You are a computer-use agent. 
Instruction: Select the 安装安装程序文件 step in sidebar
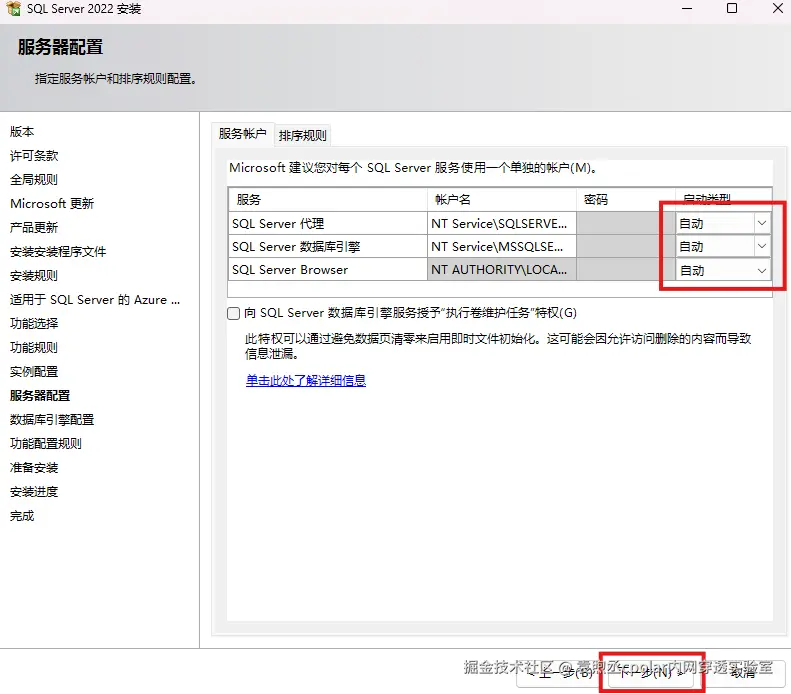tap(58, 252)
